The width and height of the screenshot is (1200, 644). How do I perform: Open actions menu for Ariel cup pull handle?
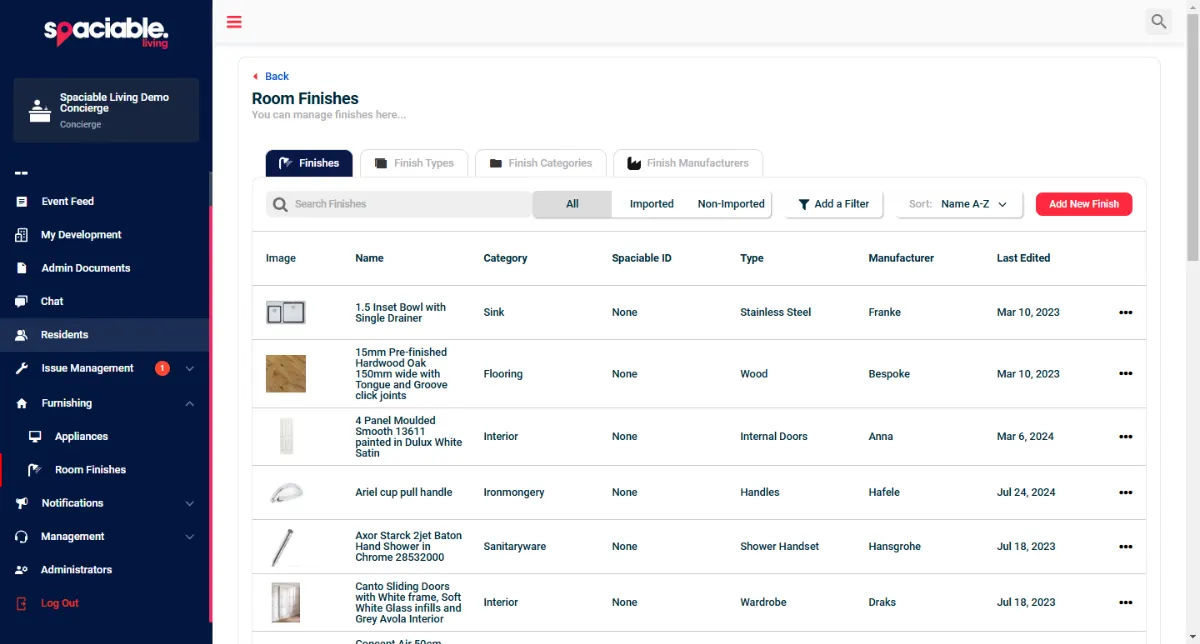pos(1125,493)
